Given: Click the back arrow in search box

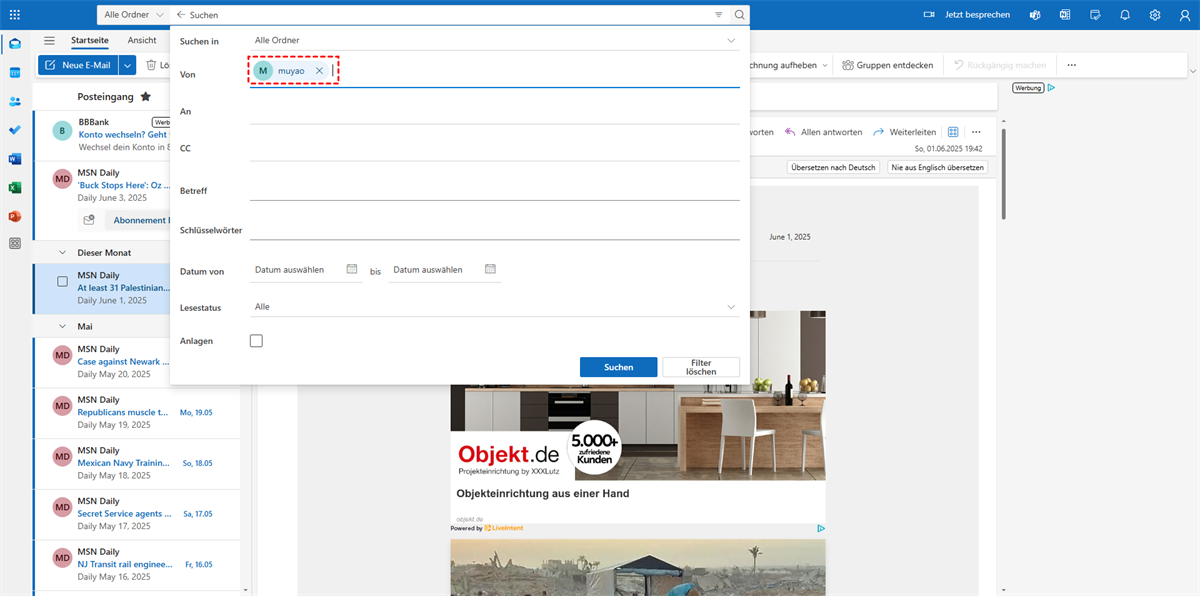Looking at the screenshot, I should click(x=181, y=15).
